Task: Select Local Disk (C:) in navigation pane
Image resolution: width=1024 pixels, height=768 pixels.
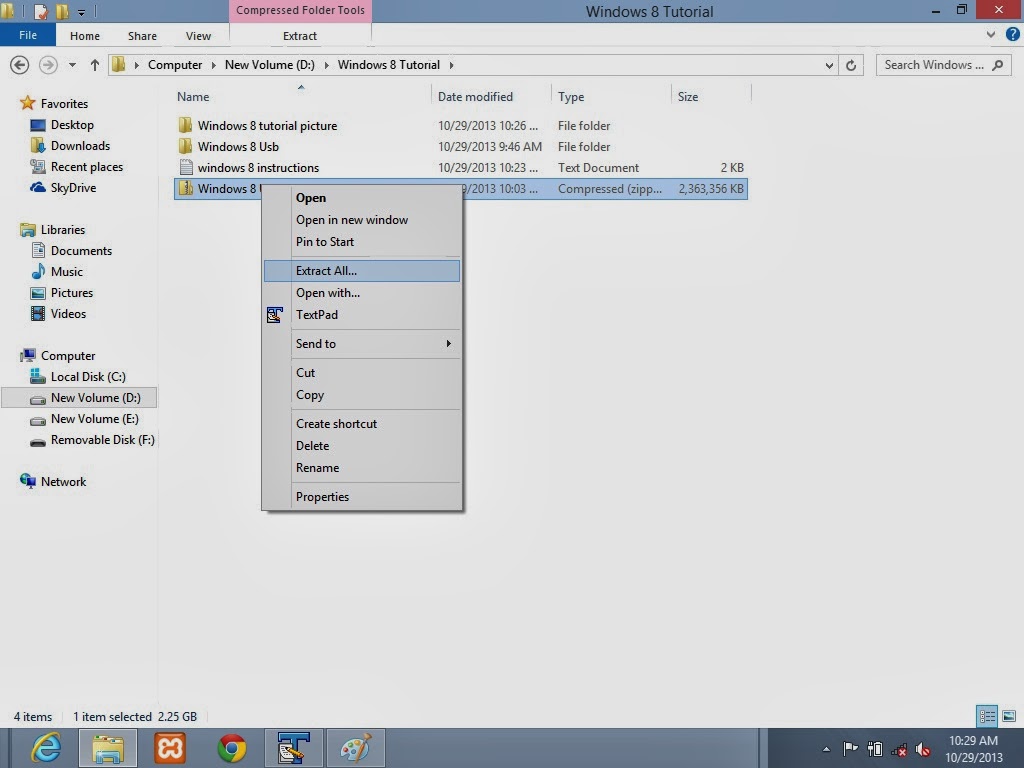Action: [x=88, y=377]
